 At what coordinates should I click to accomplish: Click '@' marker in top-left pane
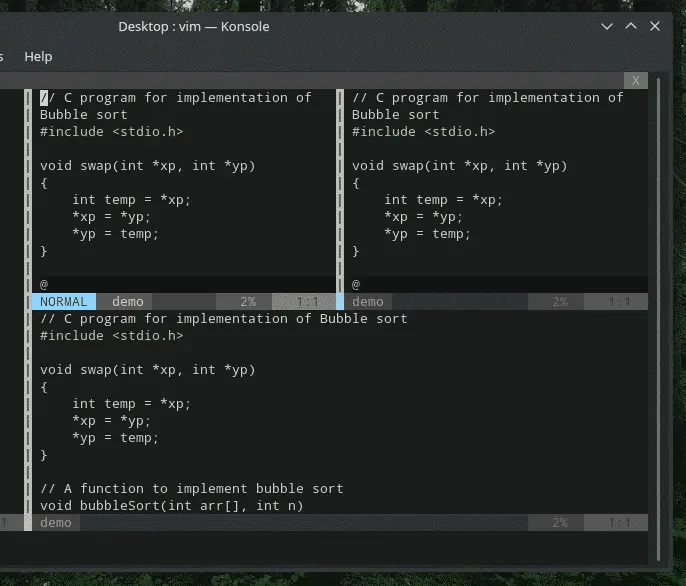pos(44,284)
